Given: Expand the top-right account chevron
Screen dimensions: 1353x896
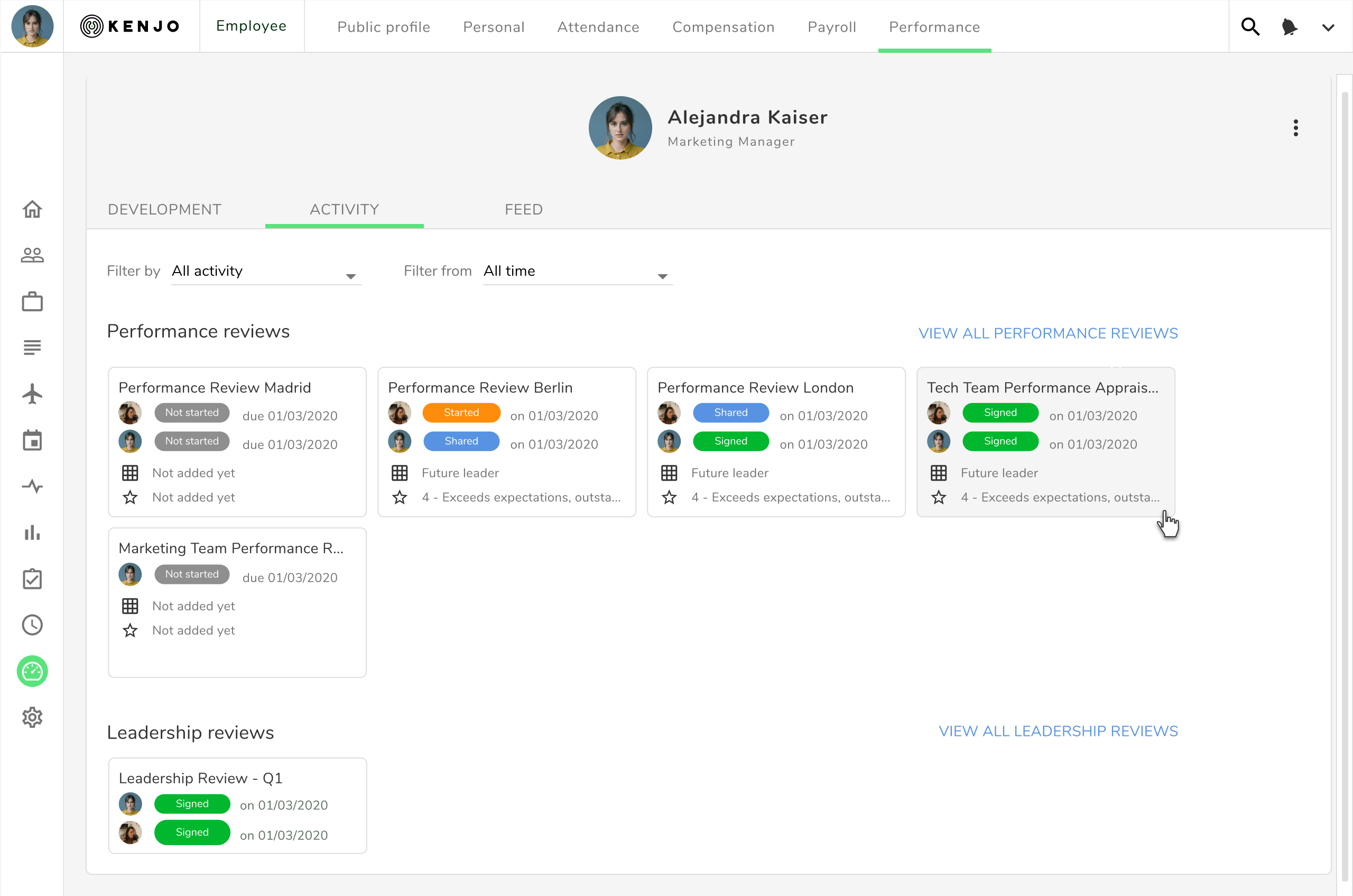Looking at the screenshot, I should [1328, 27].
